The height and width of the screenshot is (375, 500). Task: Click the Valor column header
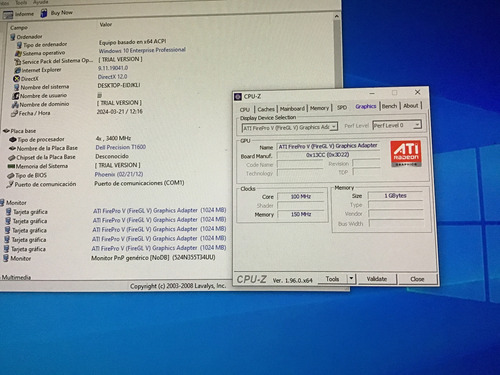point(106,25)
